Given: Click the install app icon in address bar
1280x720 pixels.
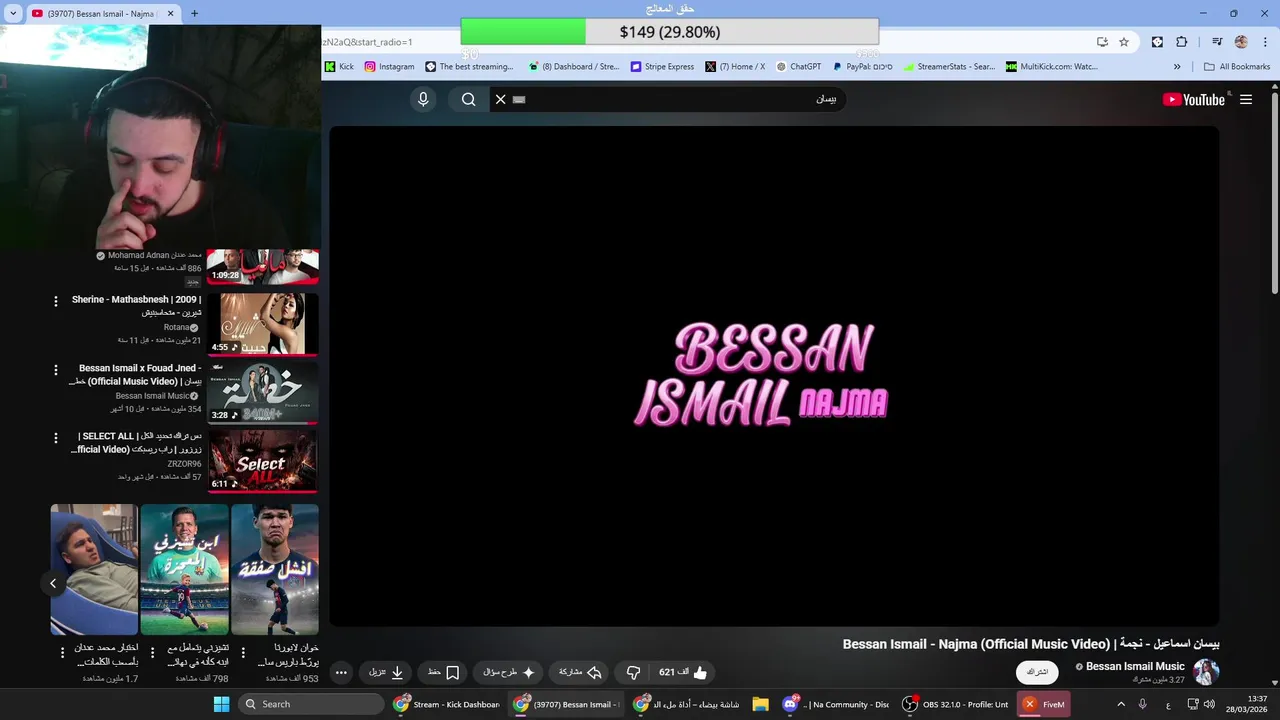Looking at the screenshot, I should [x=1102, y=42].
